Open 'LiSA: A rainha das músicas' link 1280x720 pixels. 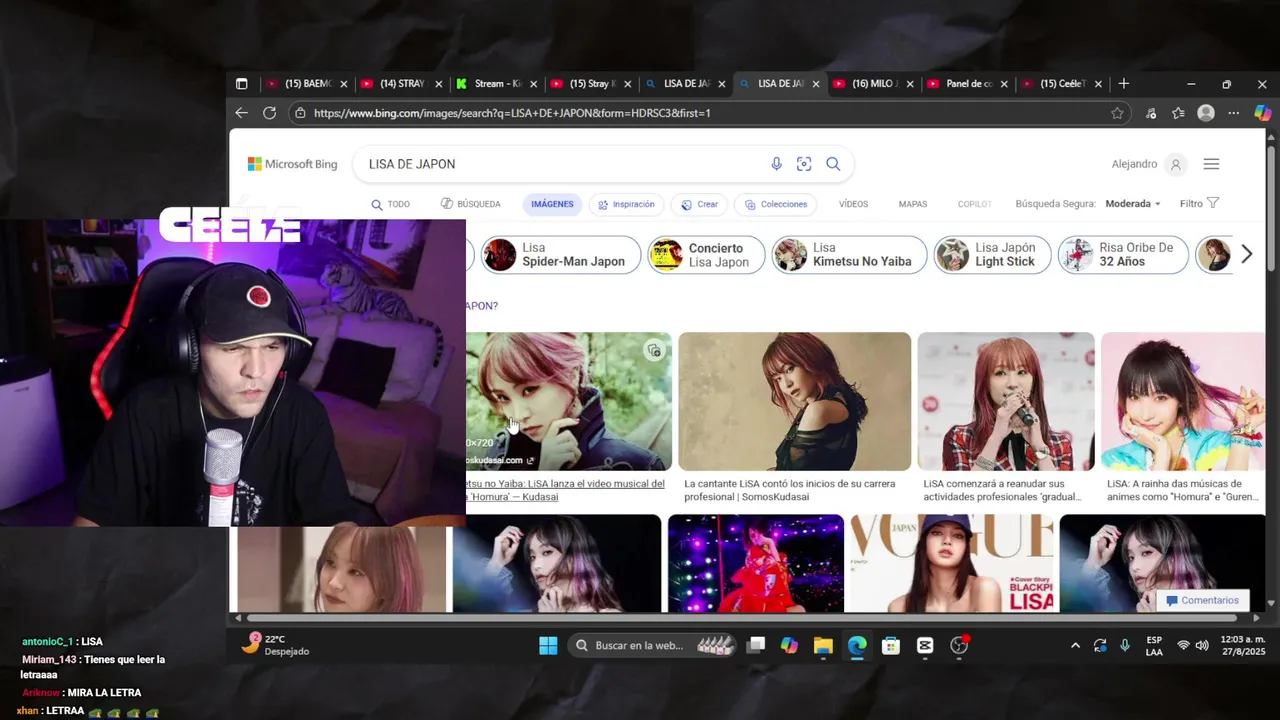1183,490
